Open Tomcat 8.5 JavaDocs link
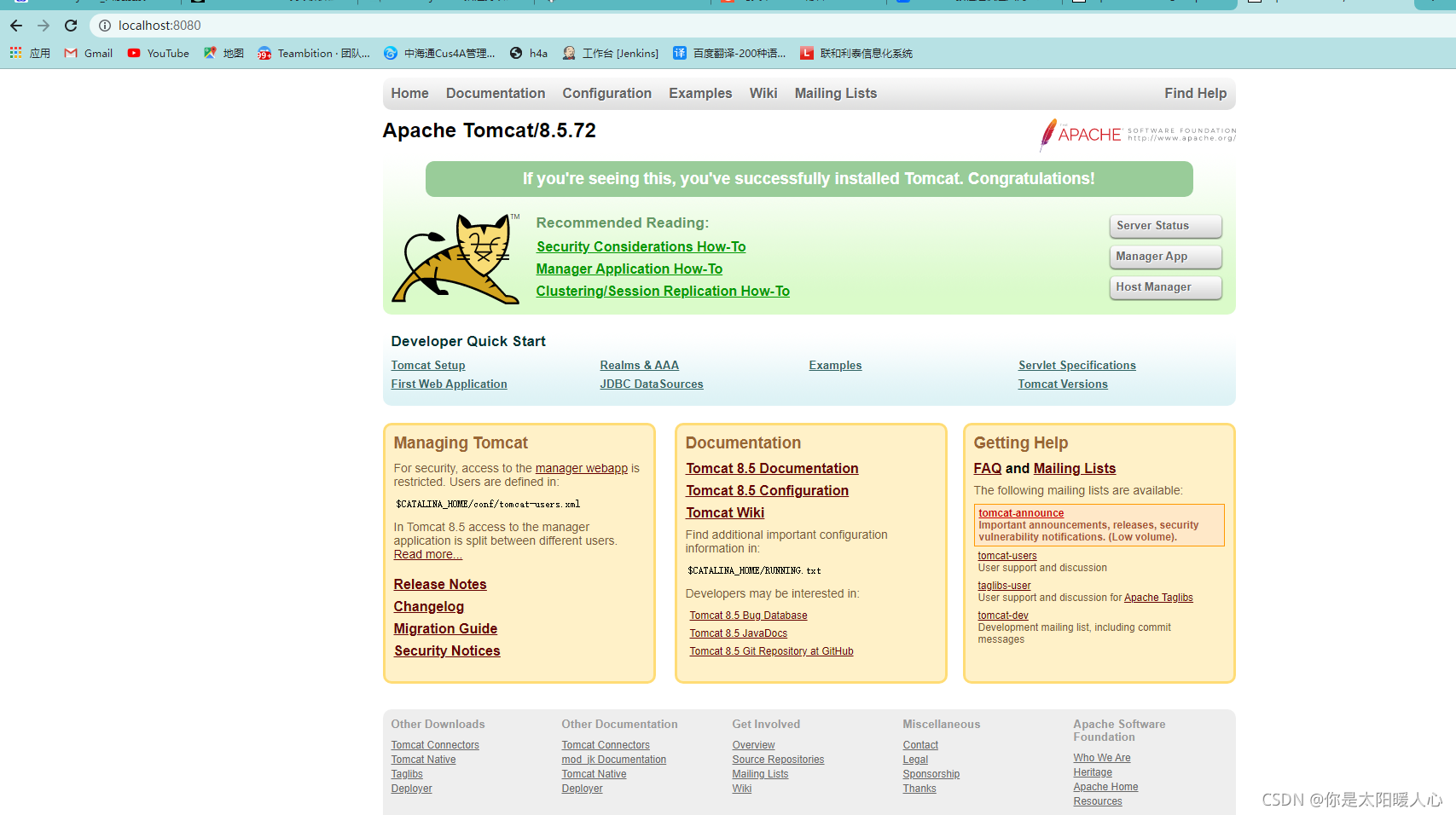1456x815 pixels. click(738, 633)
